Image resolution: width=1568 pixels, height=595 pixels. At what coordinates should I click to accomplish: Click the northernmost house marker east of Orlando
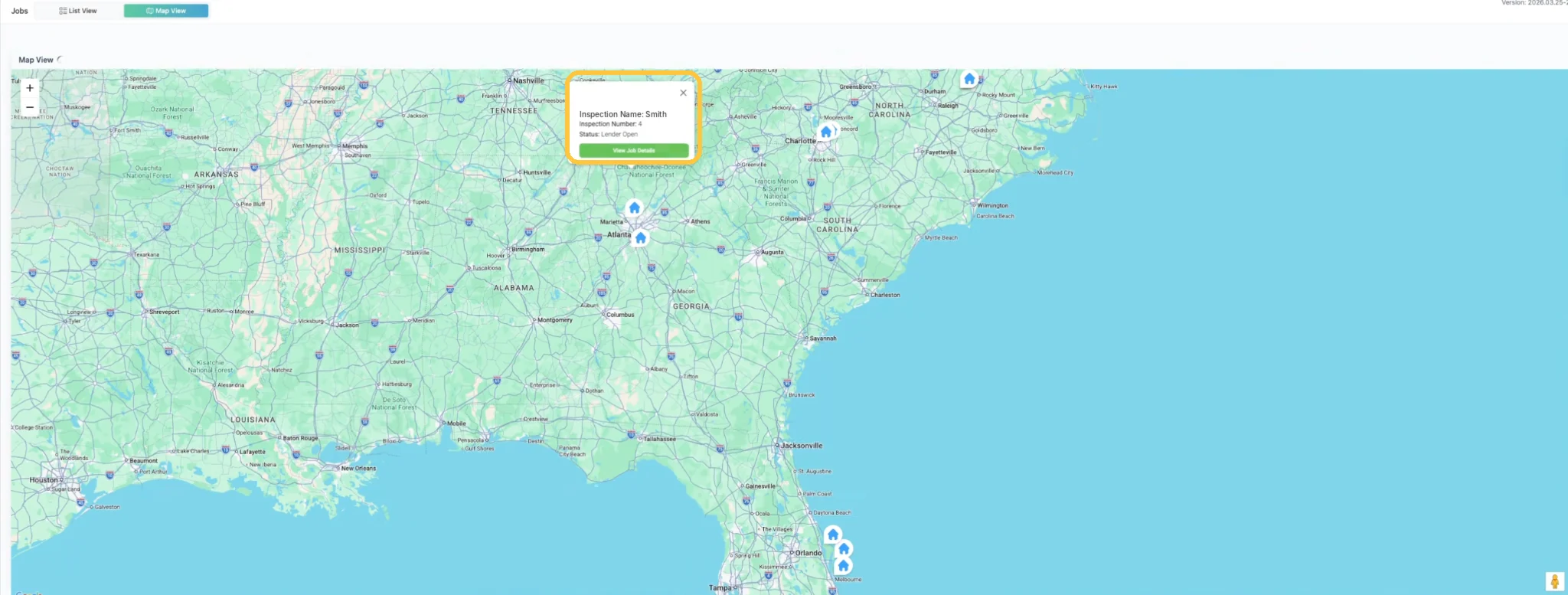pos(833,534)
